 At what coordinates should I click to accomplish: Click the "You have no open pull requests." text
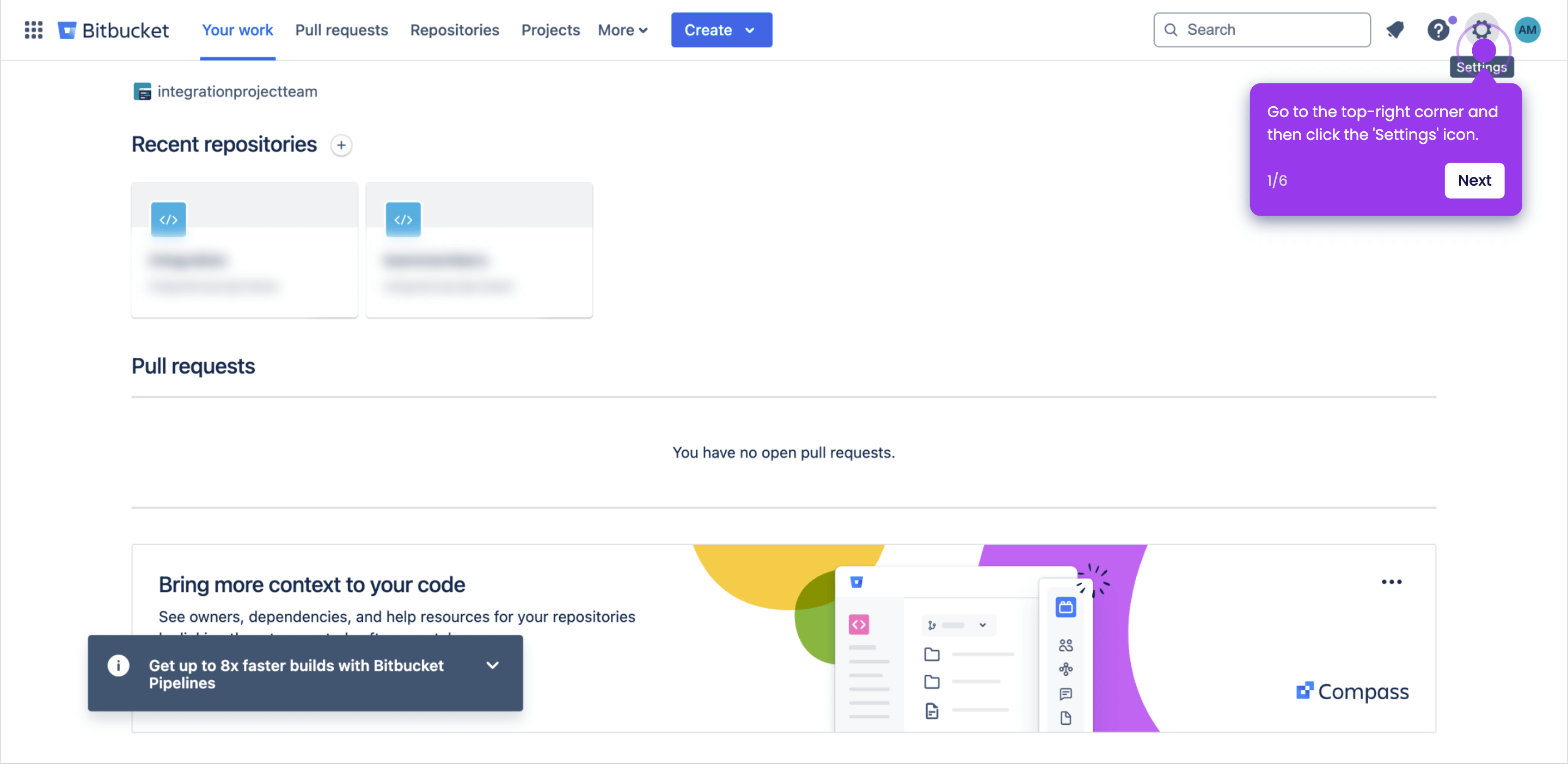pyautogui.click(x=783, y=453)
